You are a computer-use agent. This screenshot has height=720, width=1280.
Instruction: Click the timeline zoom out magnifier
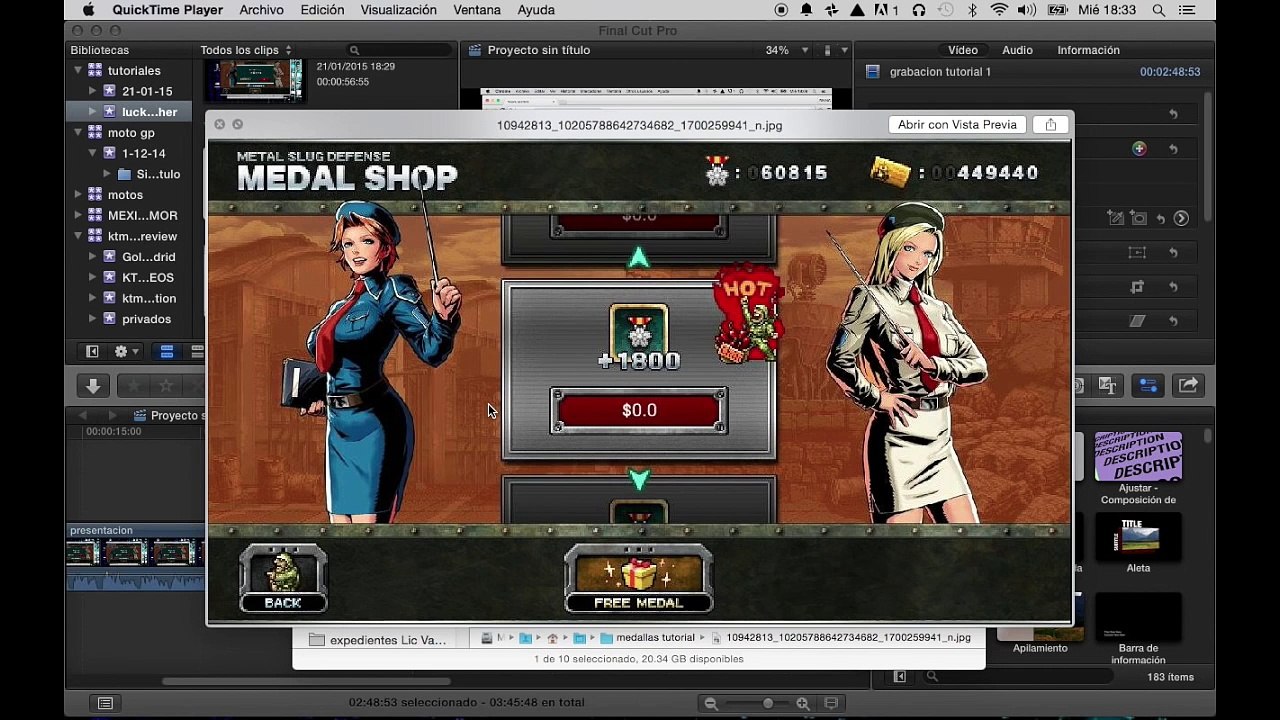point(711,704)
